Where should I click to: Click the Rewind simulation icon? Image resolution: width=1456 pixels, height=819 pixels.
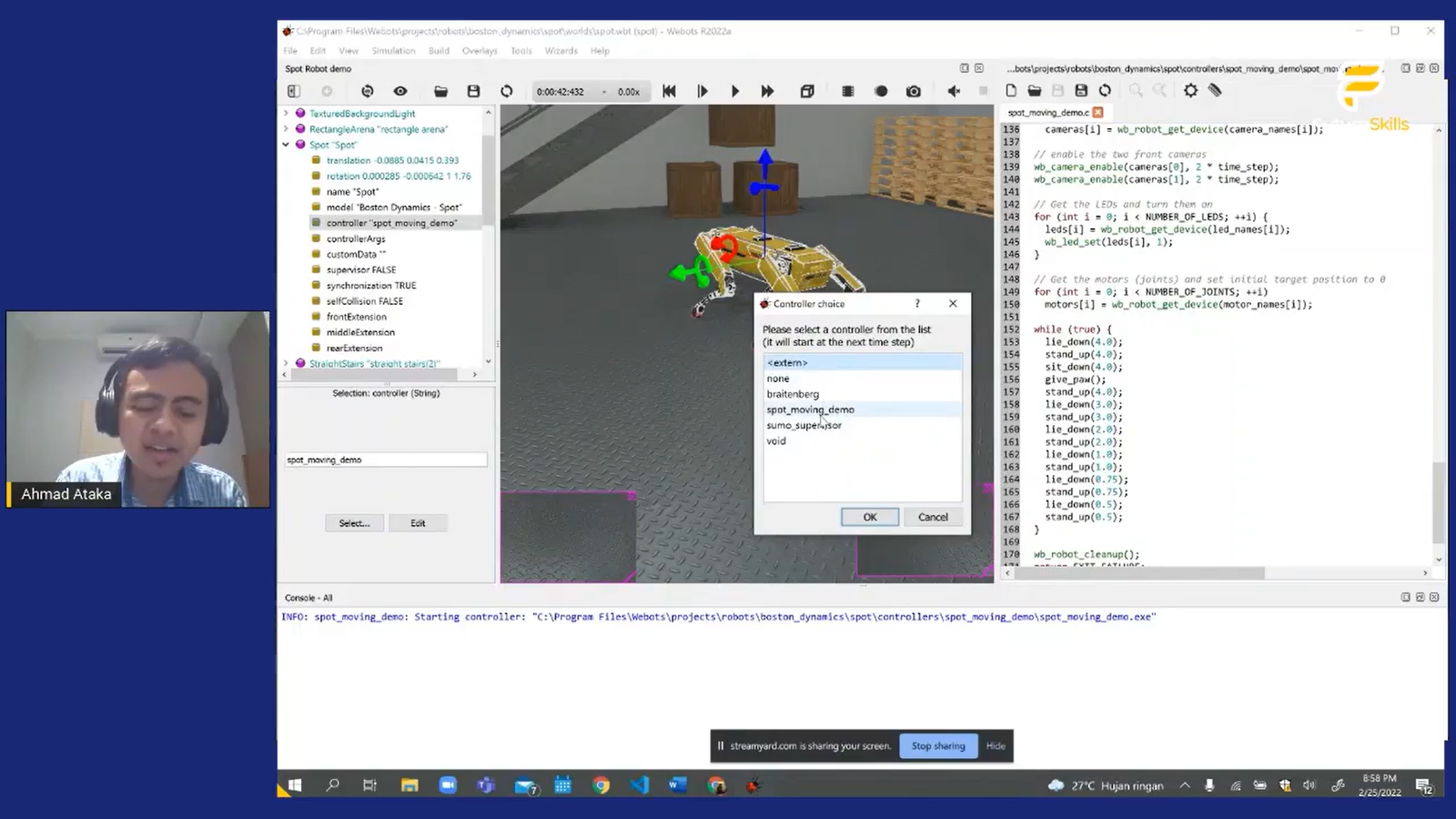coord(669,91)
